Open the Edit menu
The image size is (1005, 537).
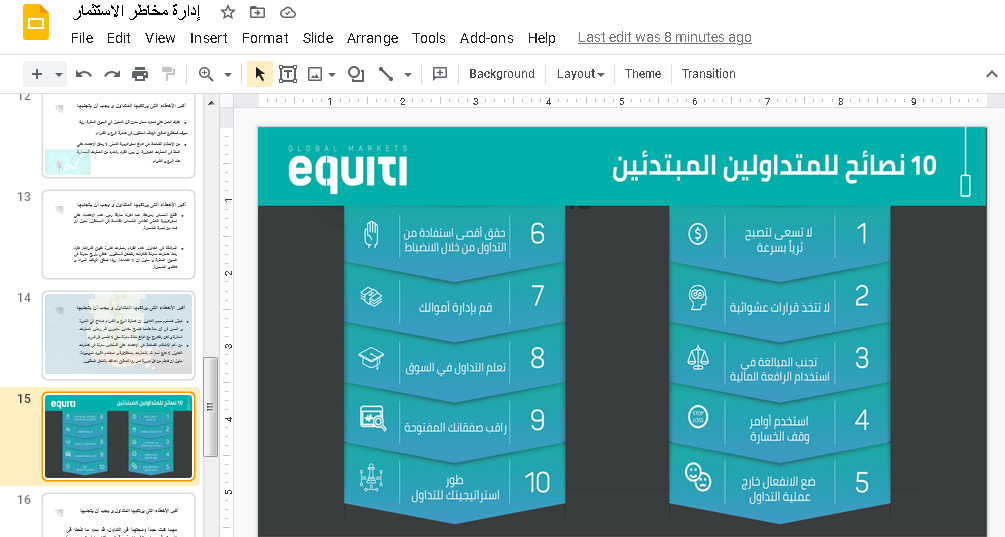tap(119, 38)
